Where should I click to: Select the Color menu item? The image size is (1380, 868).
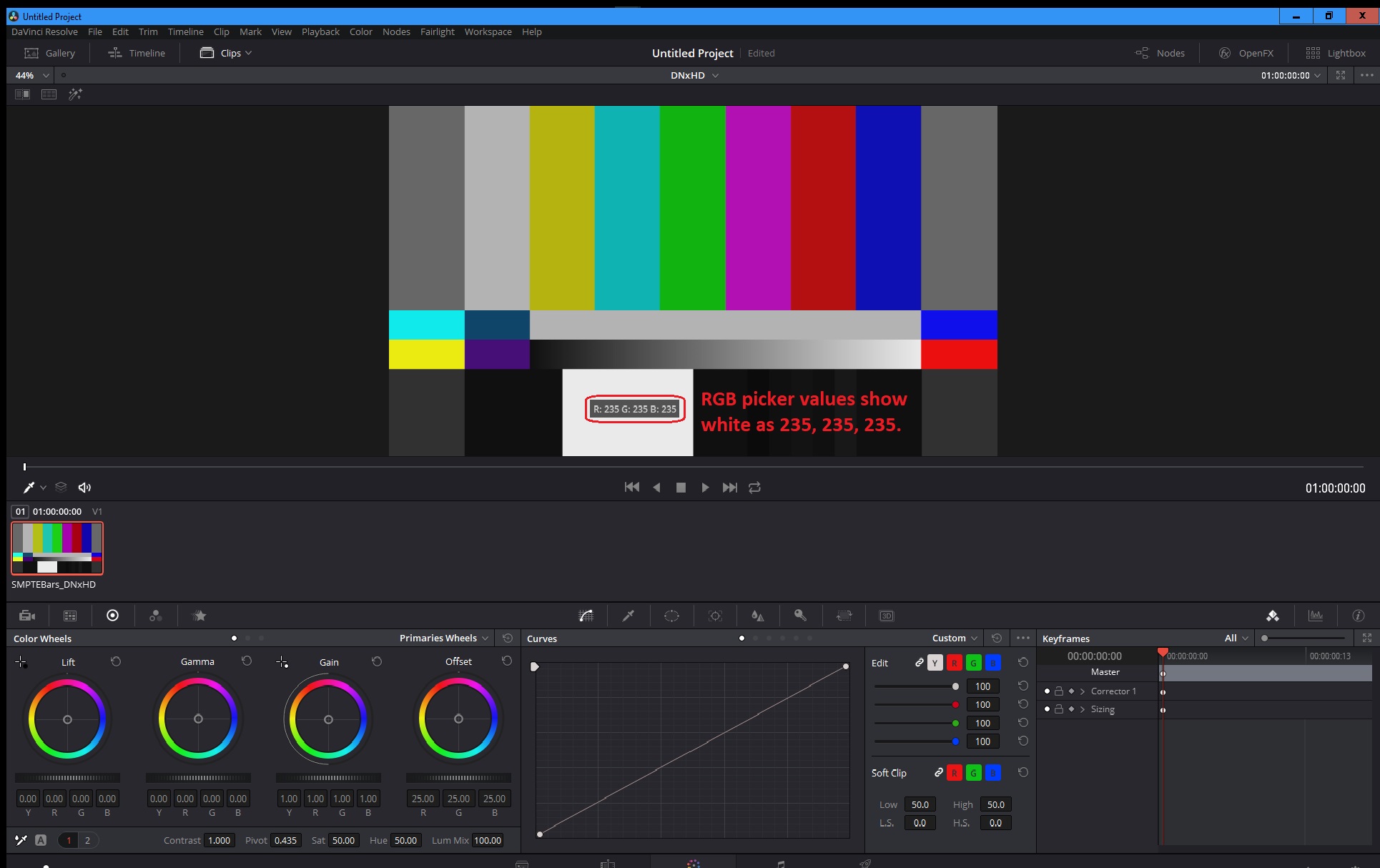[360, 31]
